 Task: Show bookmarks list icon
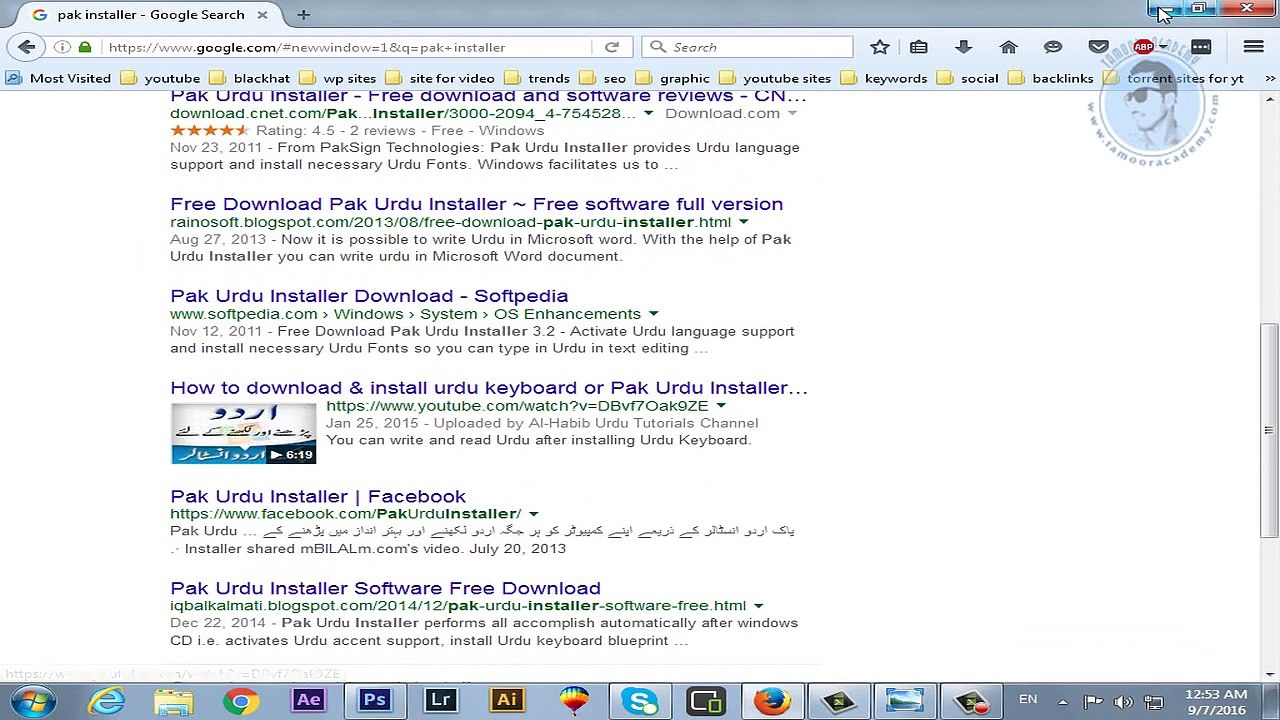click(918, 47)
